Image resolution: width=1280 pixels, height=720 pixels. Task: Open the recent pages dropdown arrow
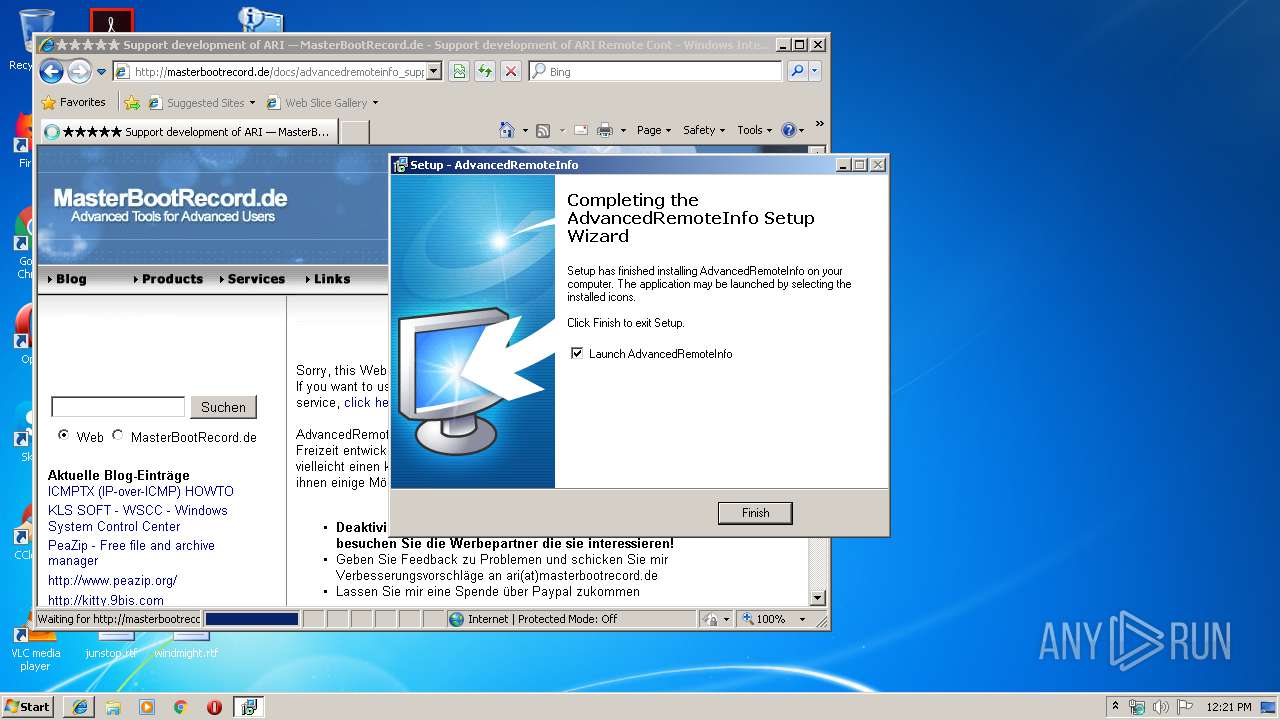coord(101,72)
